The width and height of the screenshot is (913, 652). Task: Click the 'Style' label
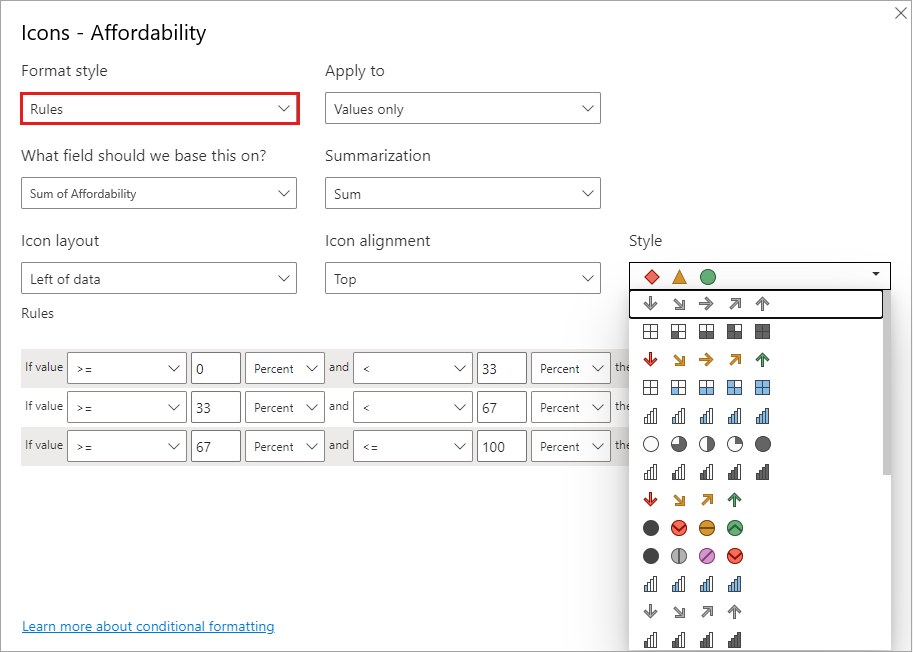645,240
